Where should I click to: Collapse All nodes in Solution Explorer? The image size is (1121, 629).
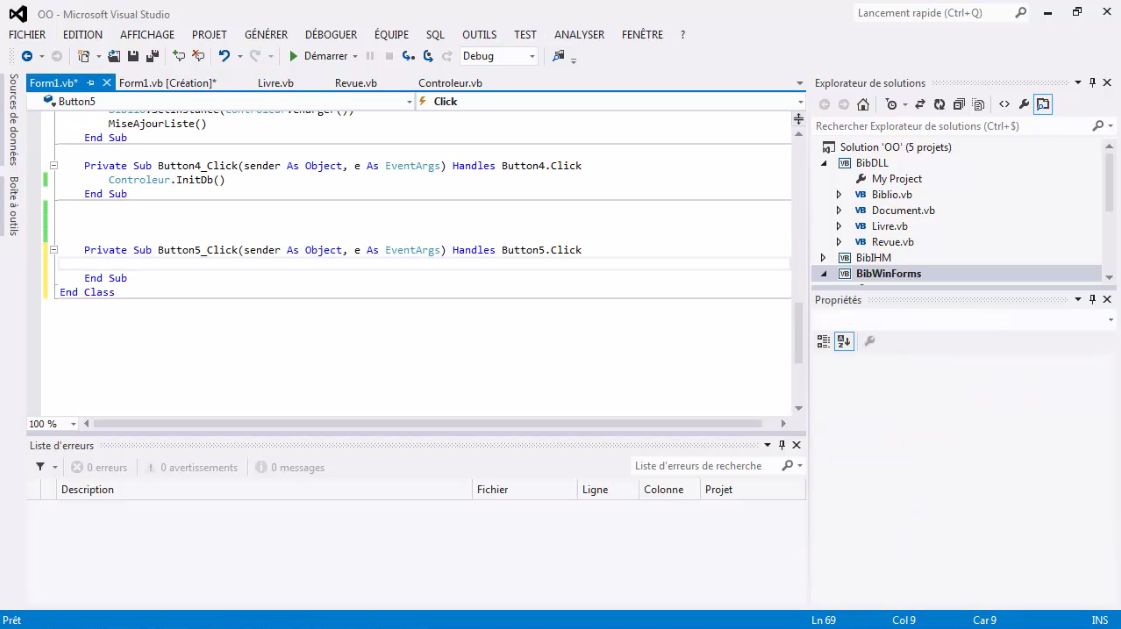[x=959, y=104]
